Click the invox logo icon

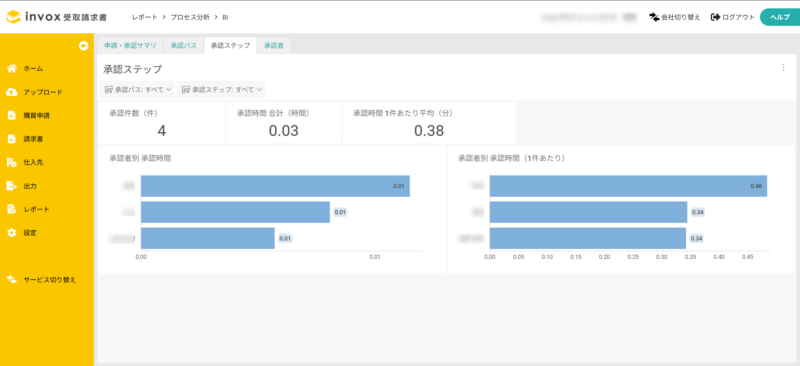(x=14, y=17)
